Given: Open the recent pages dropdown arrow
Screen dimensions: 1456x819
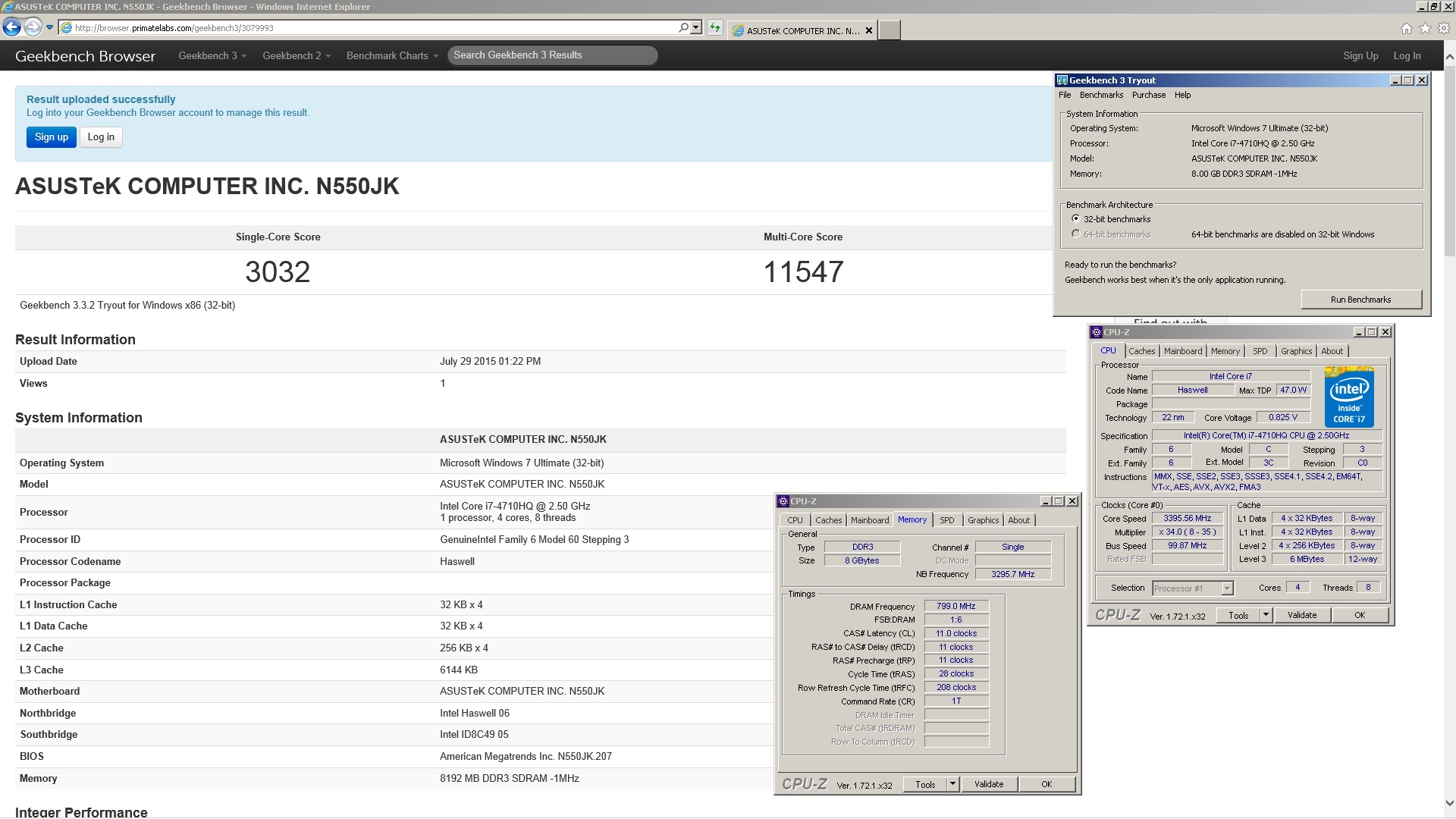Looking at the screenshot, I should coord(49,28).
